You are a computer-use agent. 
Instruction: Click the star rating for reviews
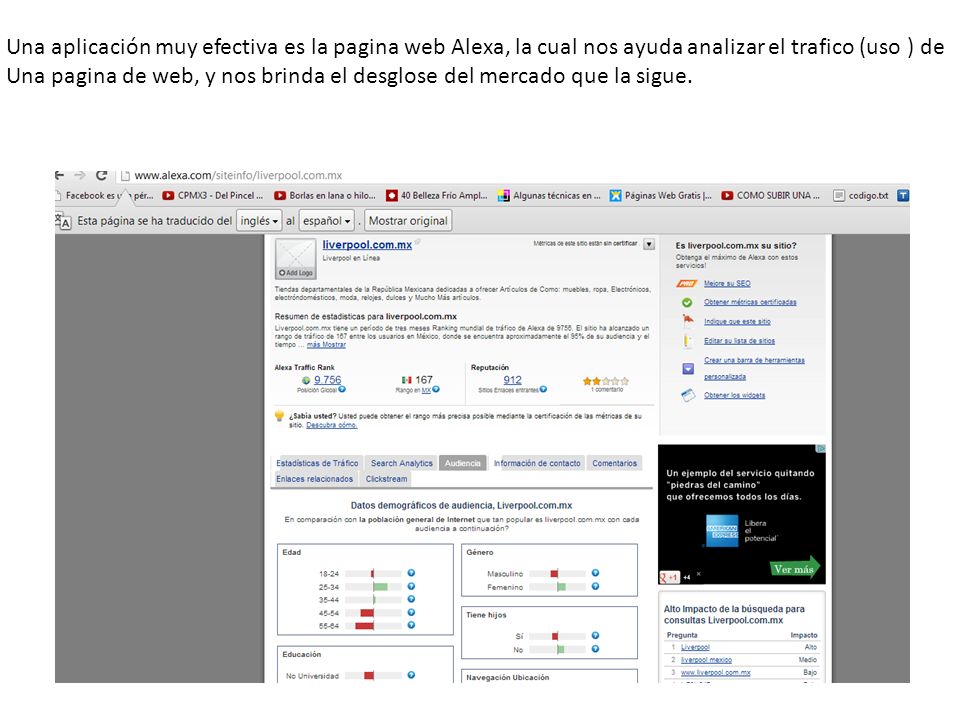(606, 381)
